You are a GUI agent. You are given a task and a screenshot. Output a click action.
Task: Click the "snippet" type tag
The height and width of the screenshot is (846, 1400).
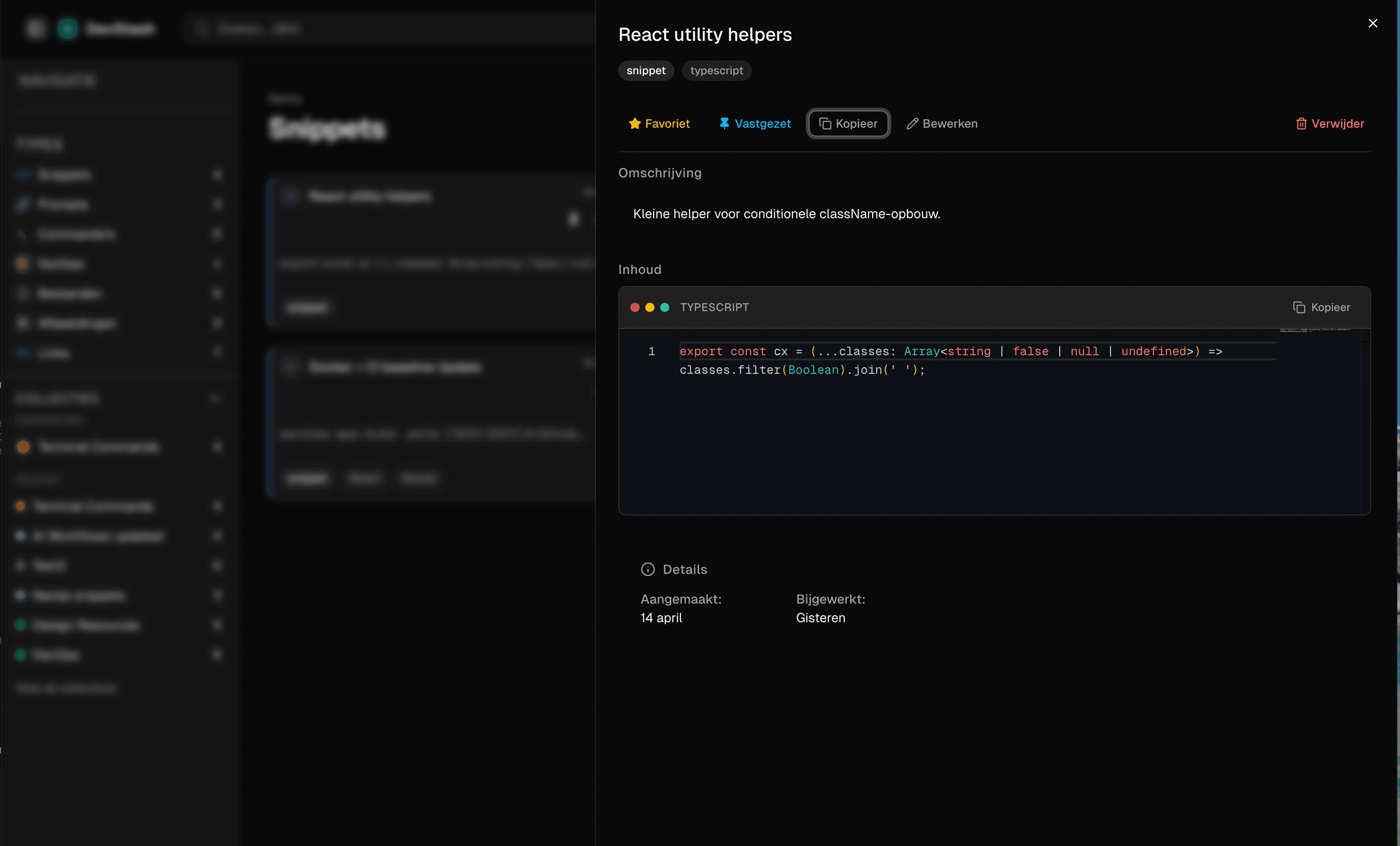pos(645,71)
